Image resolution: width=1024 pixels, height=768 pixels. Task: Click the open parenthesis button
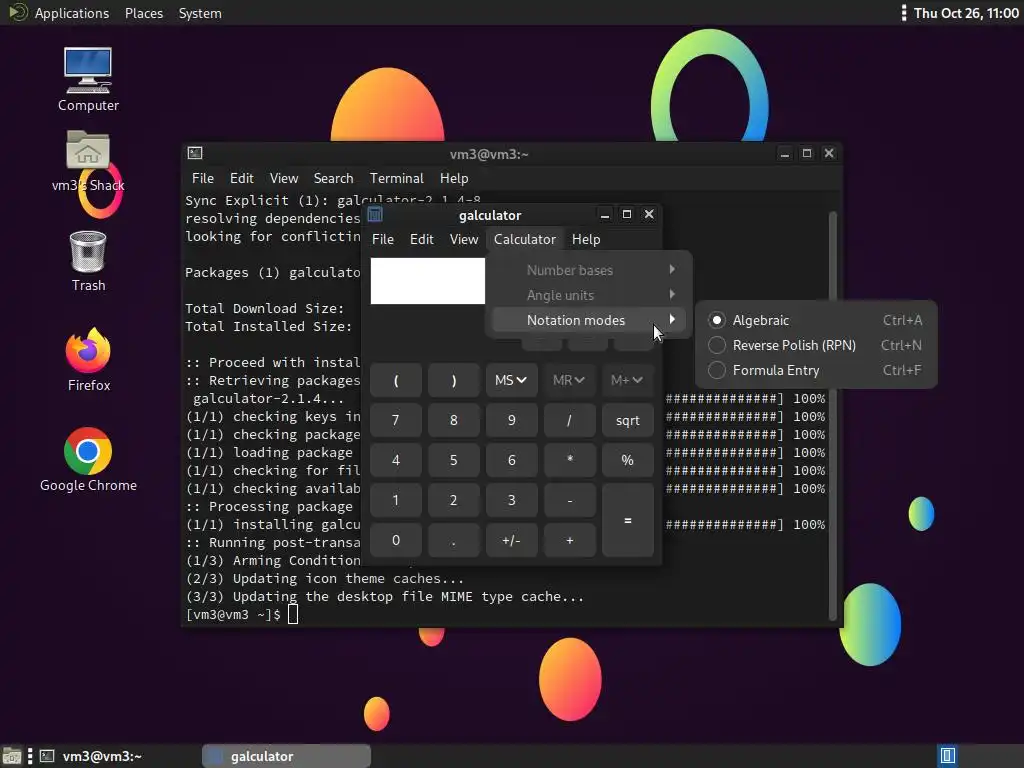pyautogui.click(x=396, y=380)
